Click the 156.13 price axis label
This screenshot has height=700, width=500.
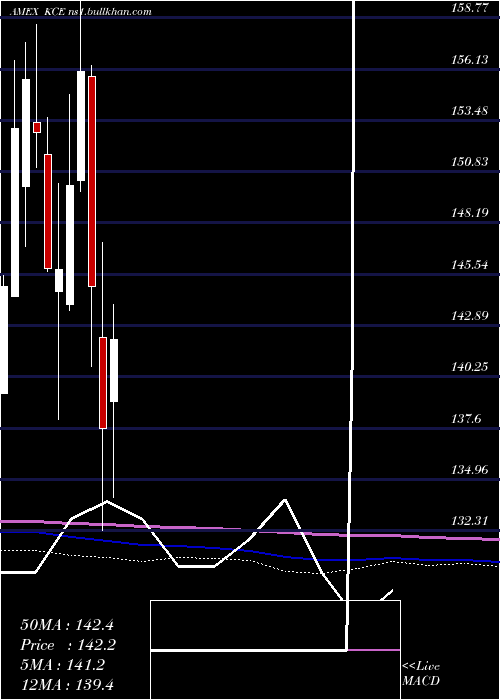click(x=471, y=59)
